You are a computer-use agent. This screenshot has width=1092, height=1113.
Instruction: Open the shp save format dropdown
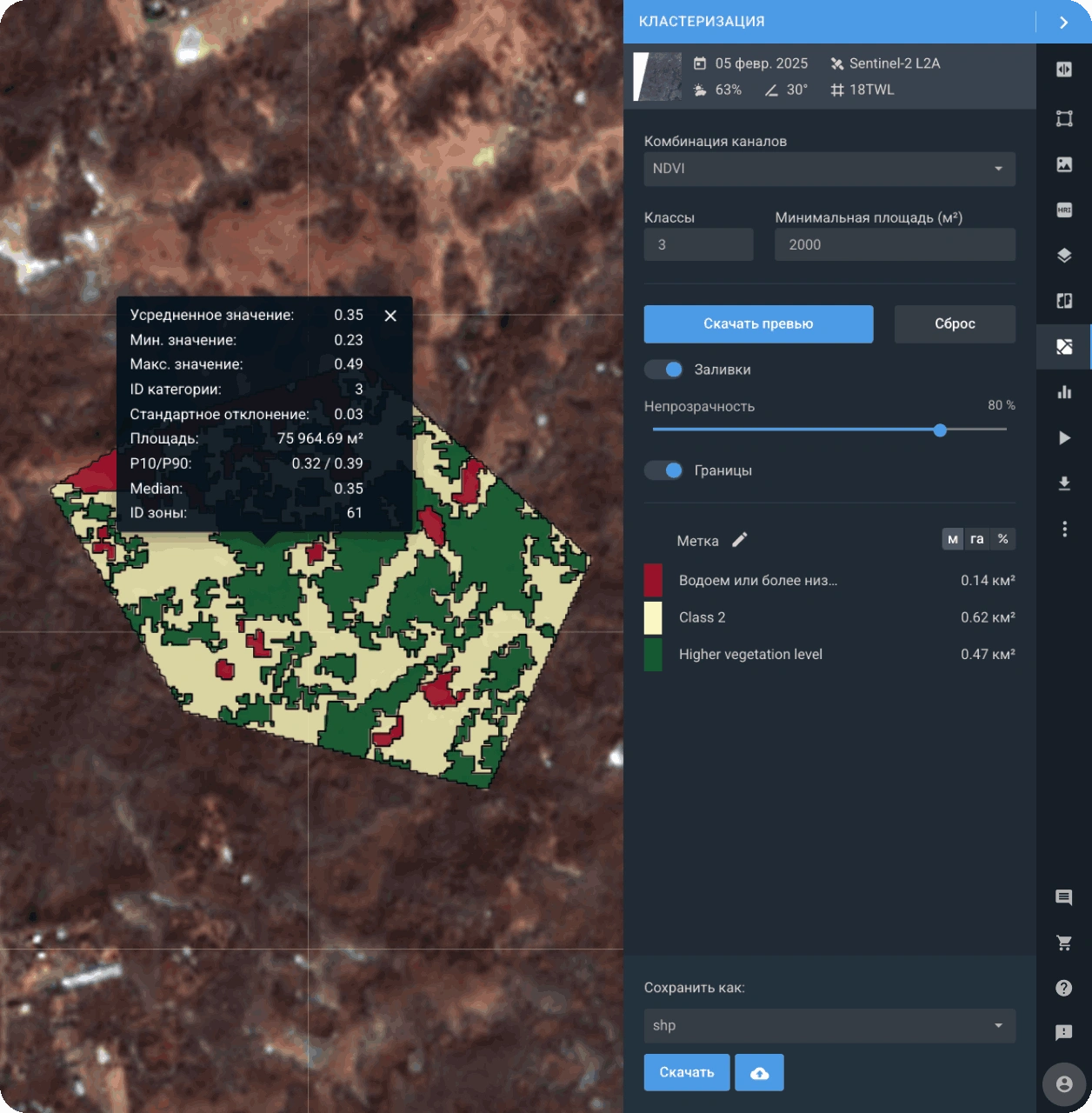[x=829, y=1026]
